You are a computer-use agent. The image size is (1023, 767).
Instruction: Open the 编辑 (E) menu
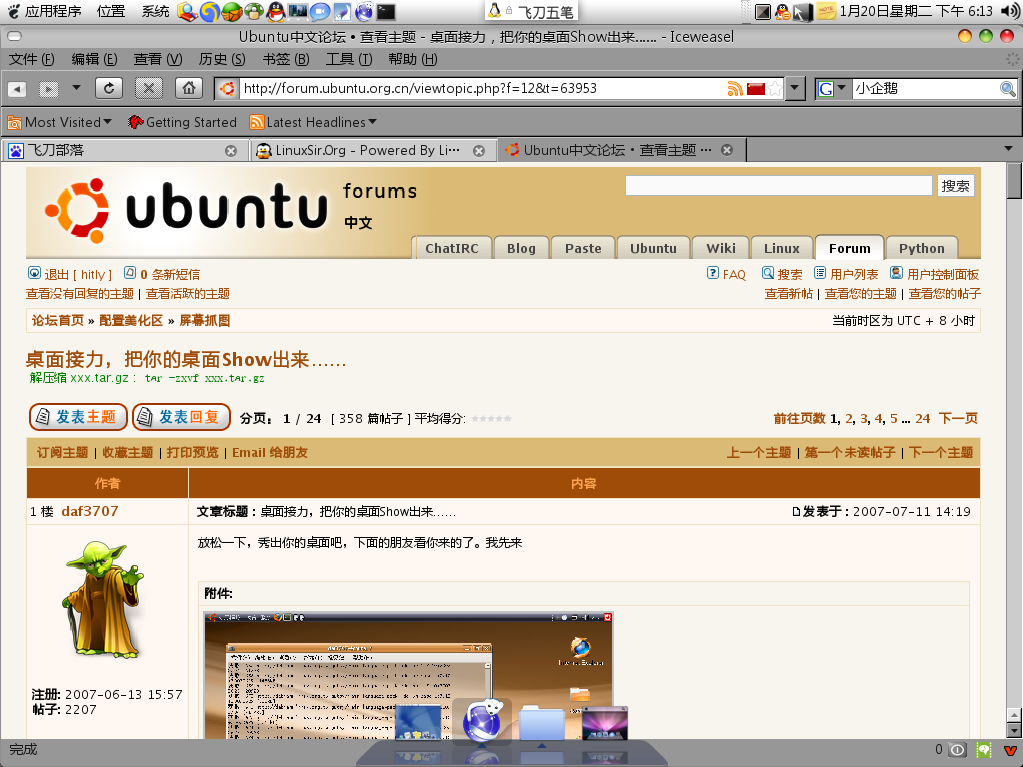(94, 59)
